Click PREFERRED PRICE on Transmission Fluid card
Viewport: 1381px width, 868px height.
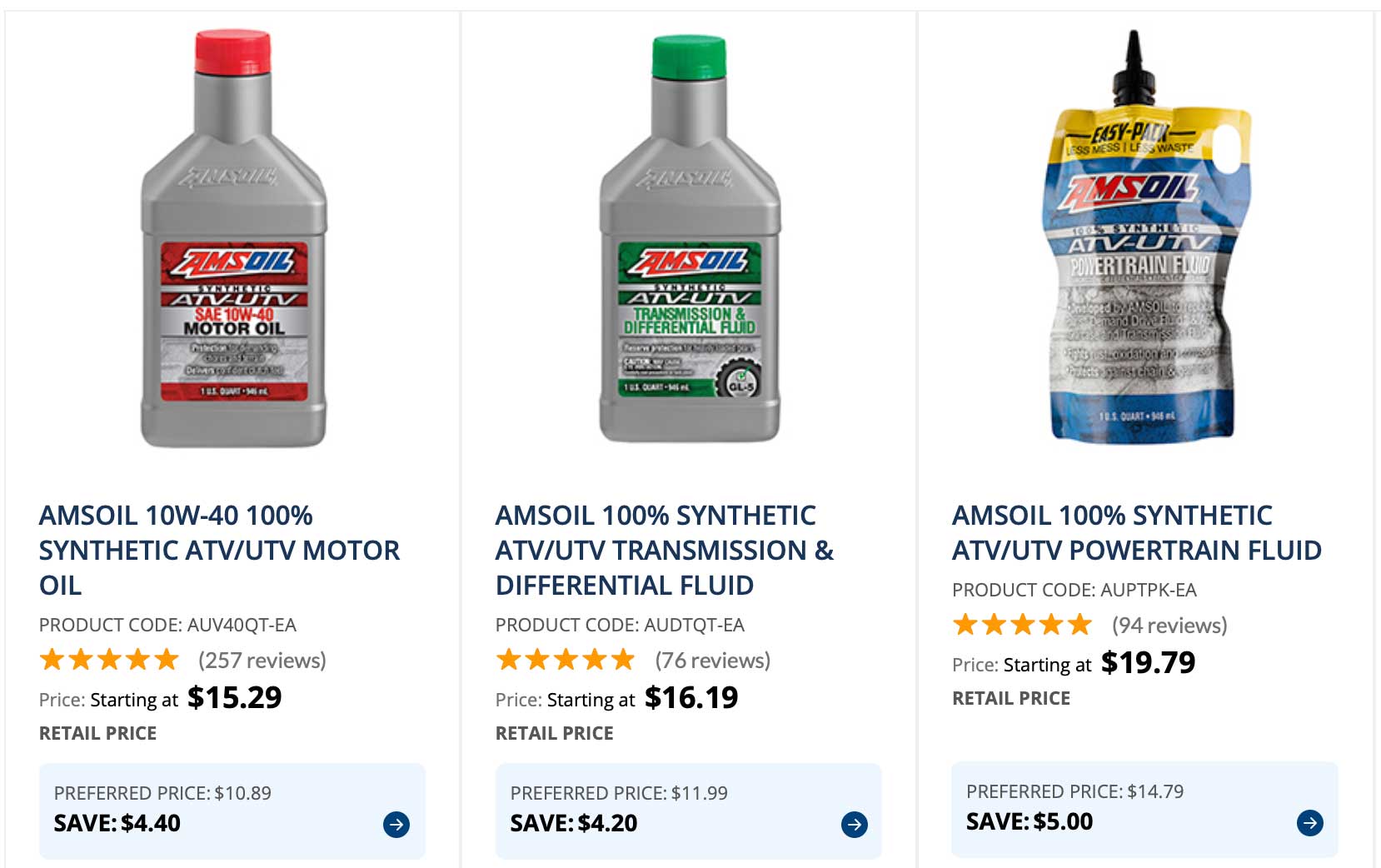(x=619, y=792)
